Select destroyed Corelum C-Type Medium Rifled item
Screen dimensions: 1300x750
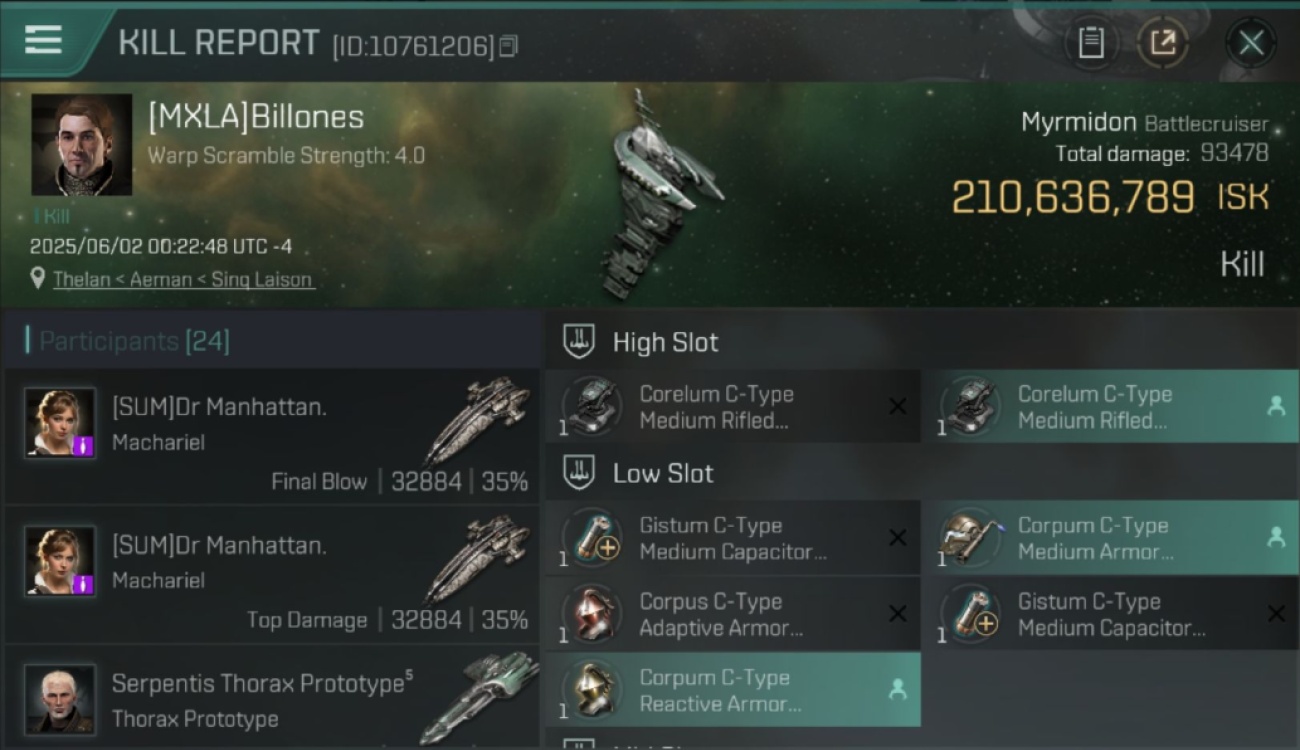(733, 406)
